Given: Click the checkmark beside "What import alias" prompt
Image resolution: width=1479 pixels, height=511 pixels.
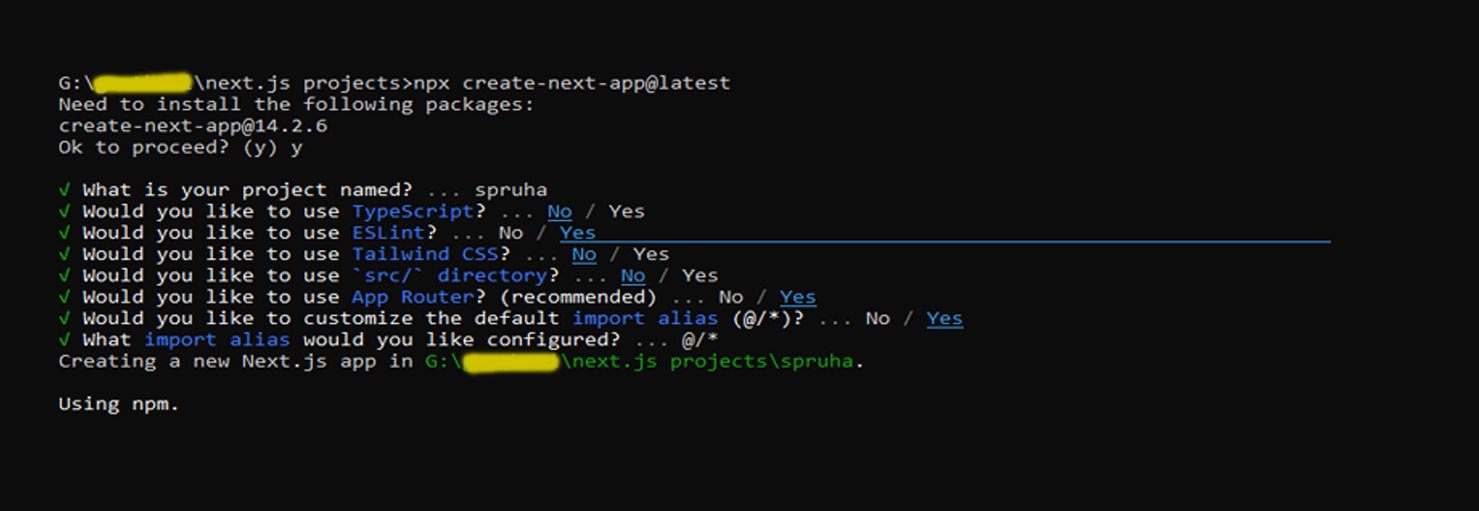Looking at the screenshot, I should click(x=65, y=340).
